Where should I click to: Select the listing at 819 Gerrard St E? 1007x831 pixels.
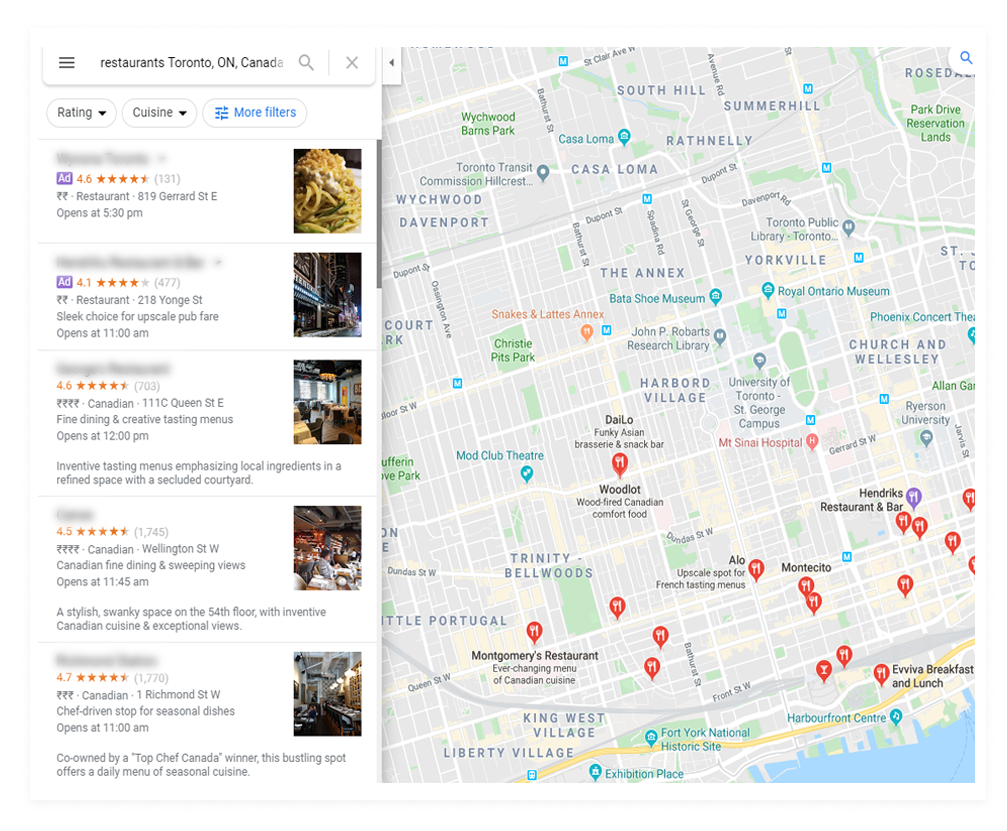[x=207, y=191]
